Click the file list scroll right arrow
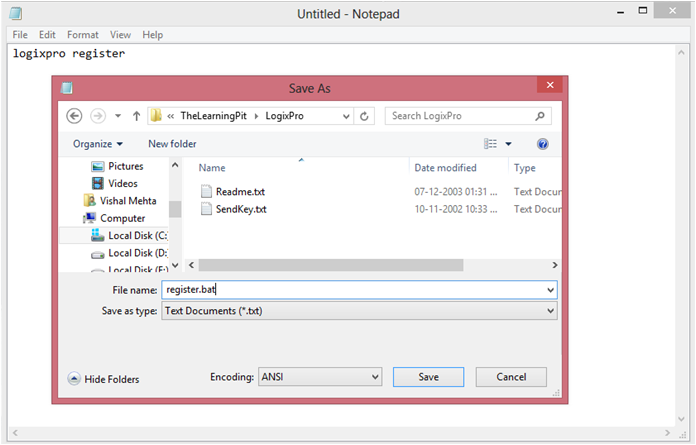The width and height of the screenshot is (696, 445). (x=555, y=265)
